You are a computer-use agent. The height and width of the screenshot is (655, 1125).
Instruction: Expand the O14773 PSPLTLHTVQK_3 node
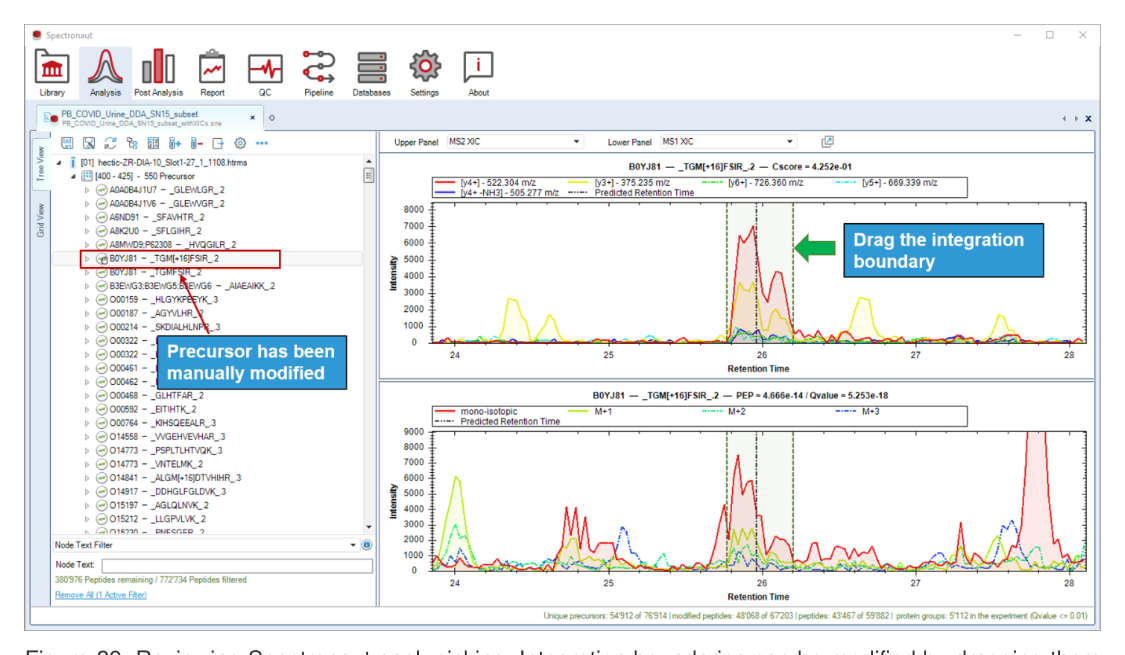coord(87,451)
